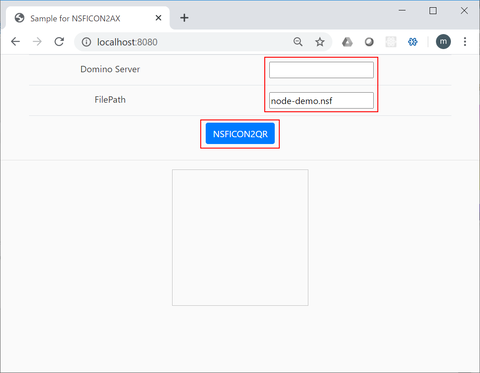Open the site information icon in address bar
This screenshot has height=373, width=480.
86,42
